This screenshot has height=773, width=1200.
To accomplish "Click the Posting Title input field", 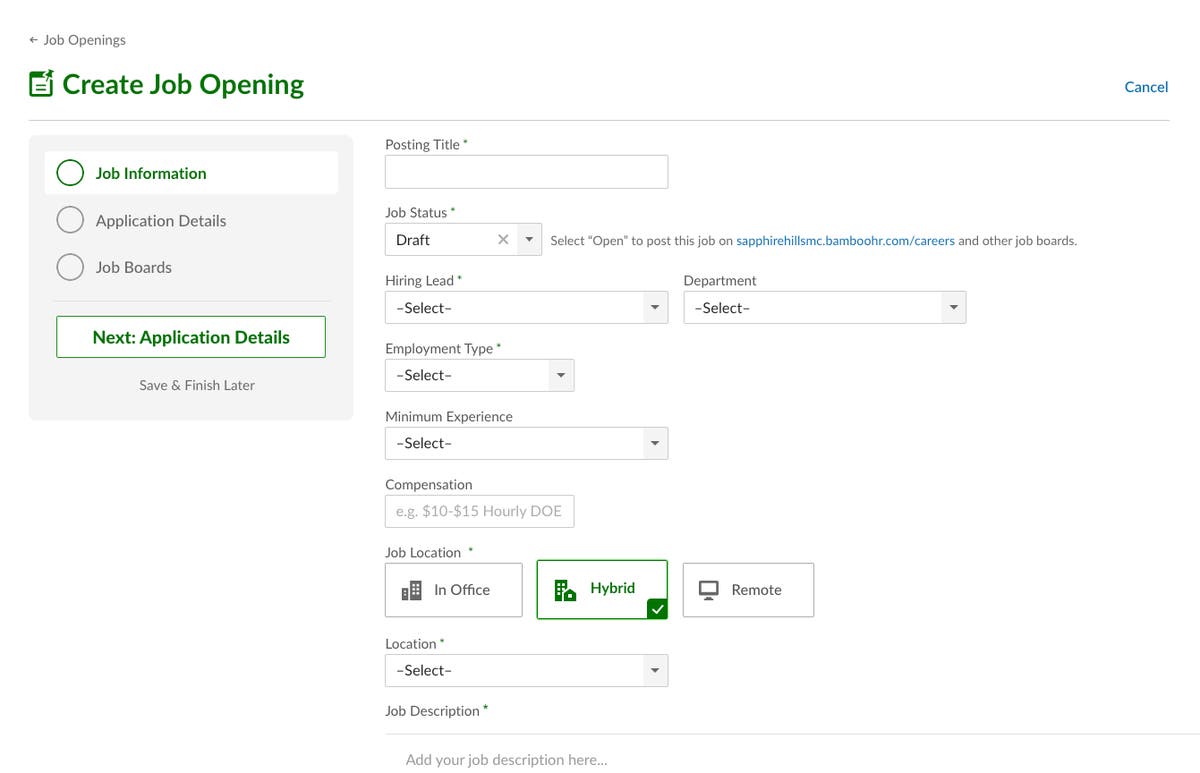I will 526,171.
